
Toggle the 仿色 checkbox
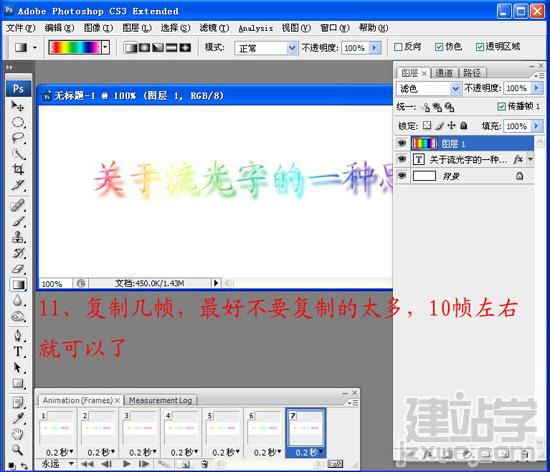tap(439, 47)
